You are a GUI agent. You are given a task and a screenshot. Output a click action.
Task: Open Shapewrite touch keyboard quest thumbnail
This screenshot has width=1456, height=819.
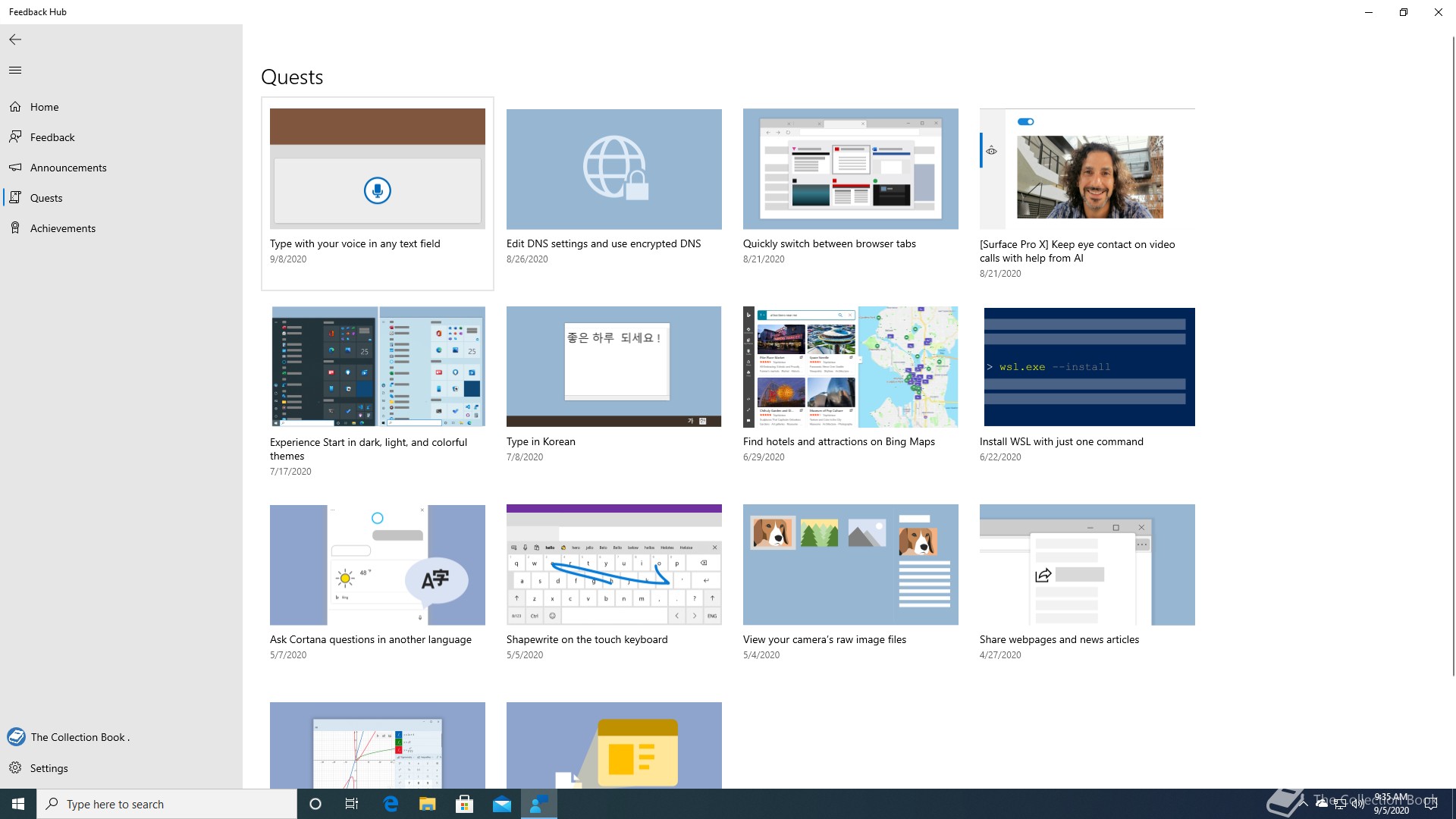614,565
